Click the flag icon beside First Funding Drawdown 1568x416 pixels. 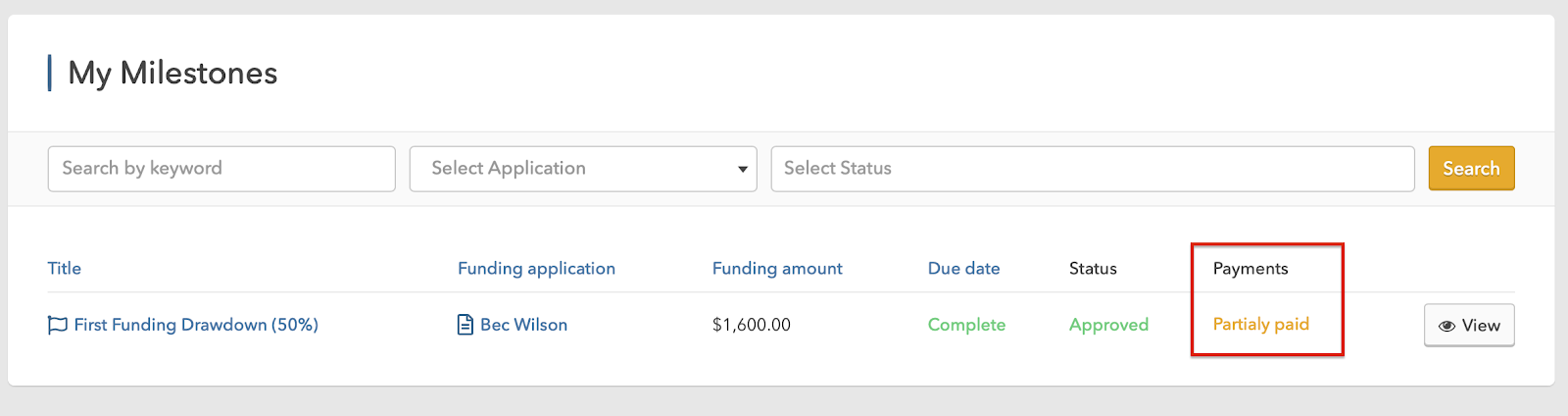[x=57, y=325]
